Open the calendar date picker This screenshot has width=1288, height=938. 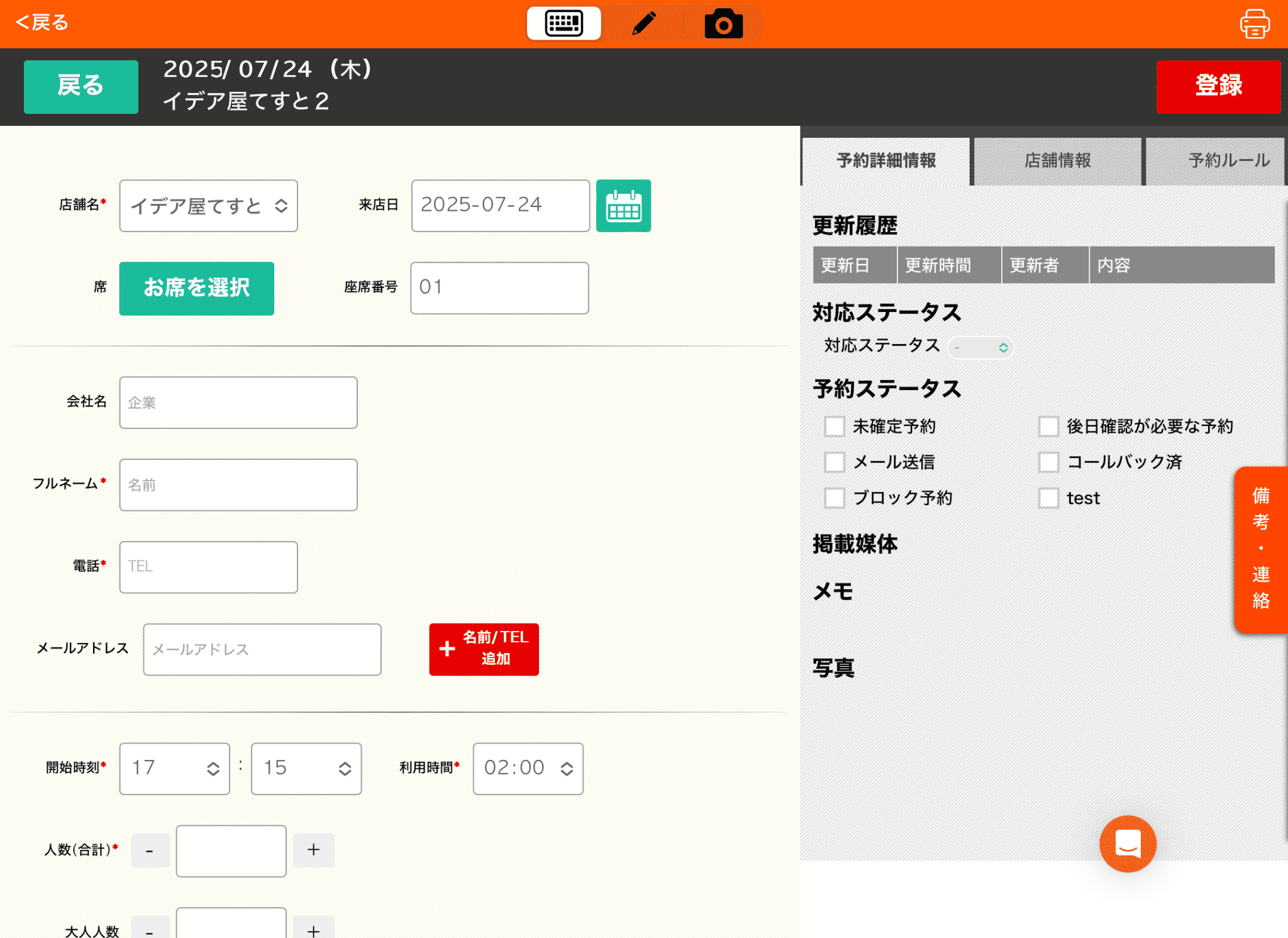(x=623, y=206)
